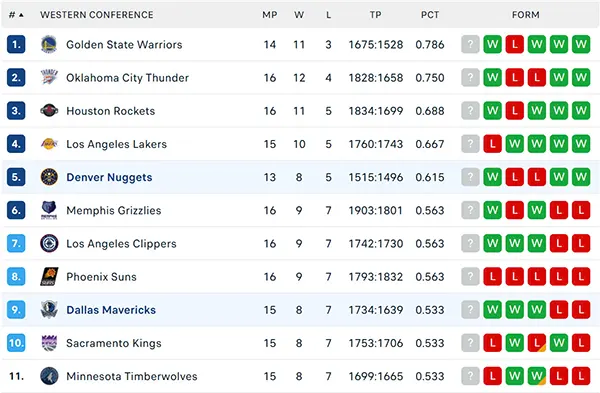600x393 pixels.
Task: Click the Golden State Warriors logo
Action: click(x=49, y=44)
